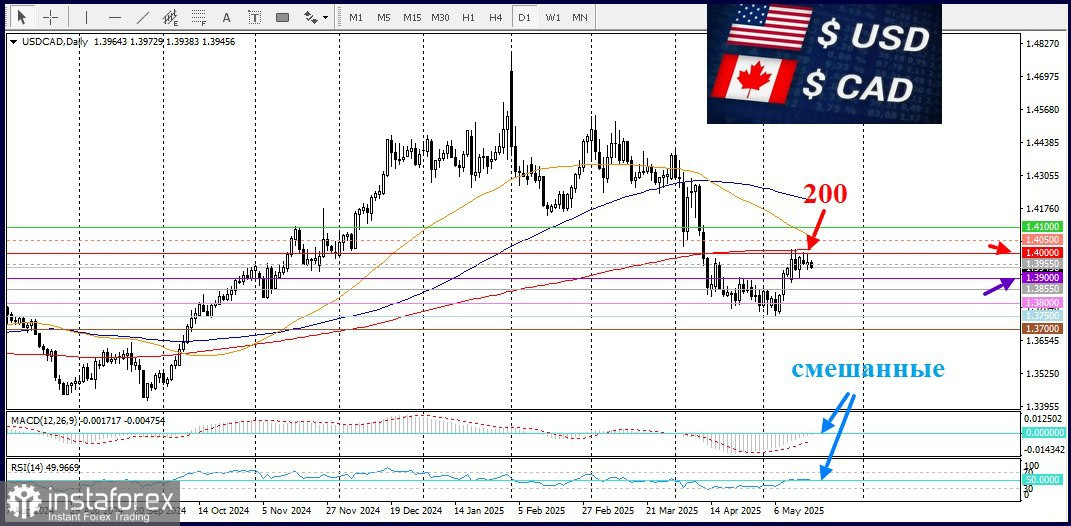The width and height of the screenshot is (1071, 526).
Task: Select the cursor arrow tool
Action: (x=21, y=16)
